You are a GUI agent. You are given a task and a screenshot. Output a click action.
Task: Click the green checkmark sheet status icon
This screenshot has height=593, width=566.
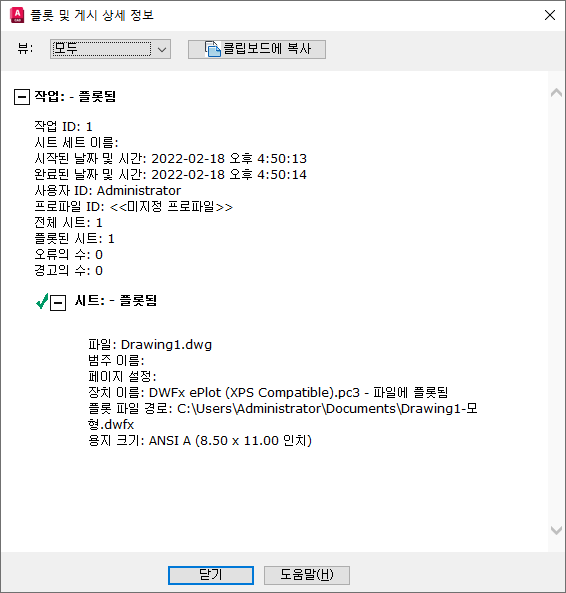[x=42, y=301]
